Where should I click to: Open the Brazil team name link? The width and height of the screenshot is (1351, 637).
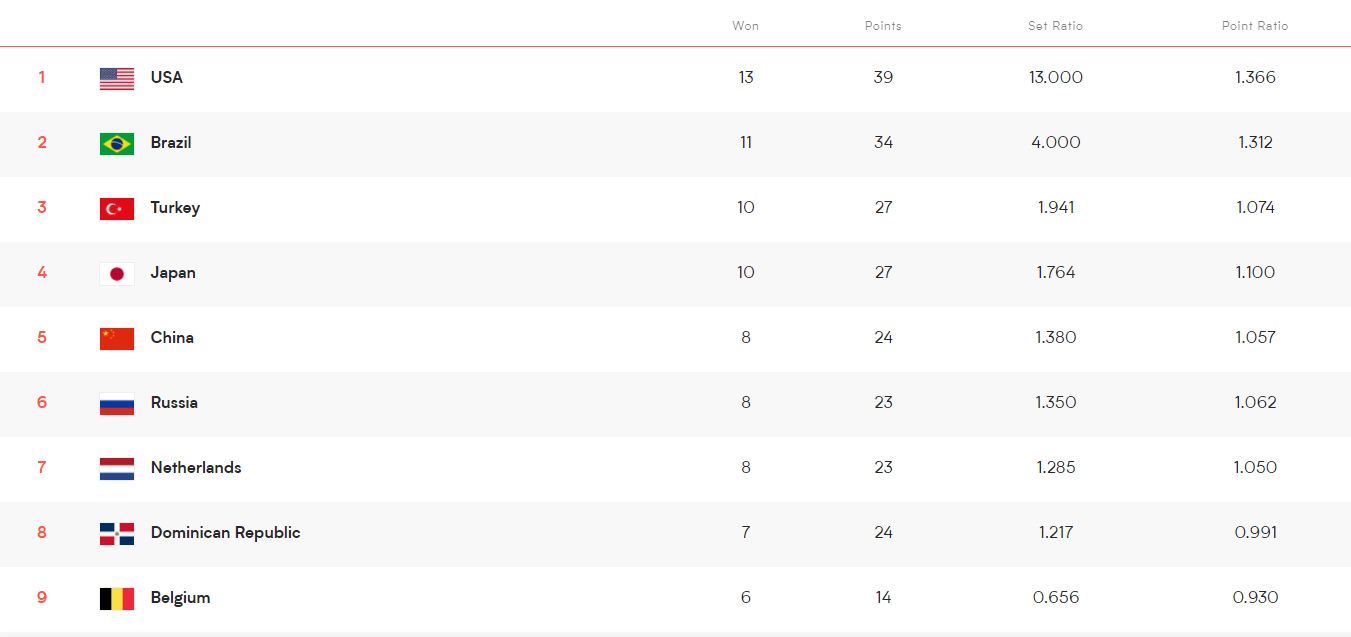[x=171, y=143]
